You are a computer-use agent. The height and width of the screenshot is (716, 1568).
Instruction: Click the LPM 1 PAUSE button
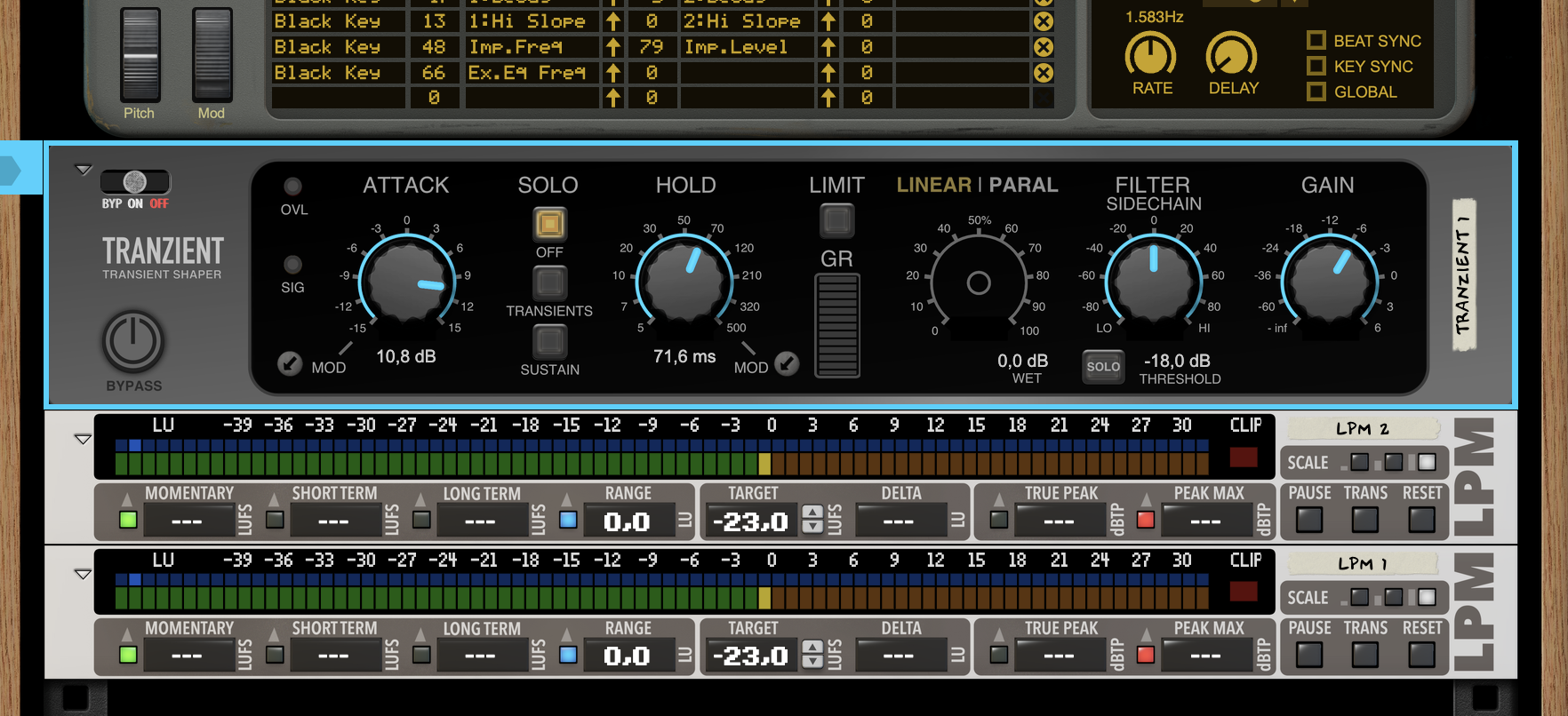pos(1309,655)
